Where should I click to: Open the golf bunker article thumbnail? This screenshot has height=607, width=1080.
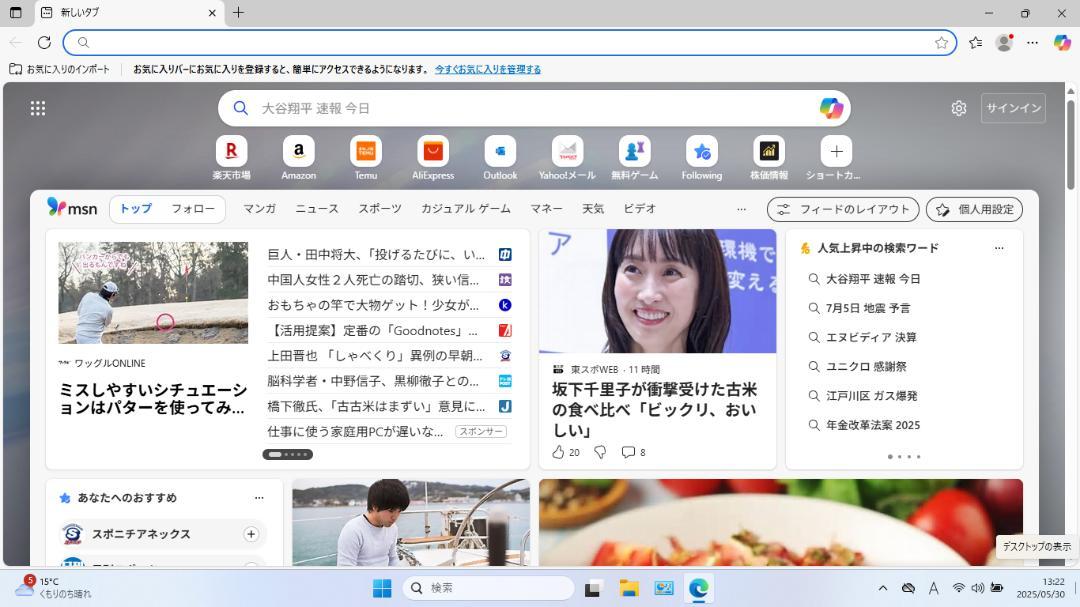153,292
